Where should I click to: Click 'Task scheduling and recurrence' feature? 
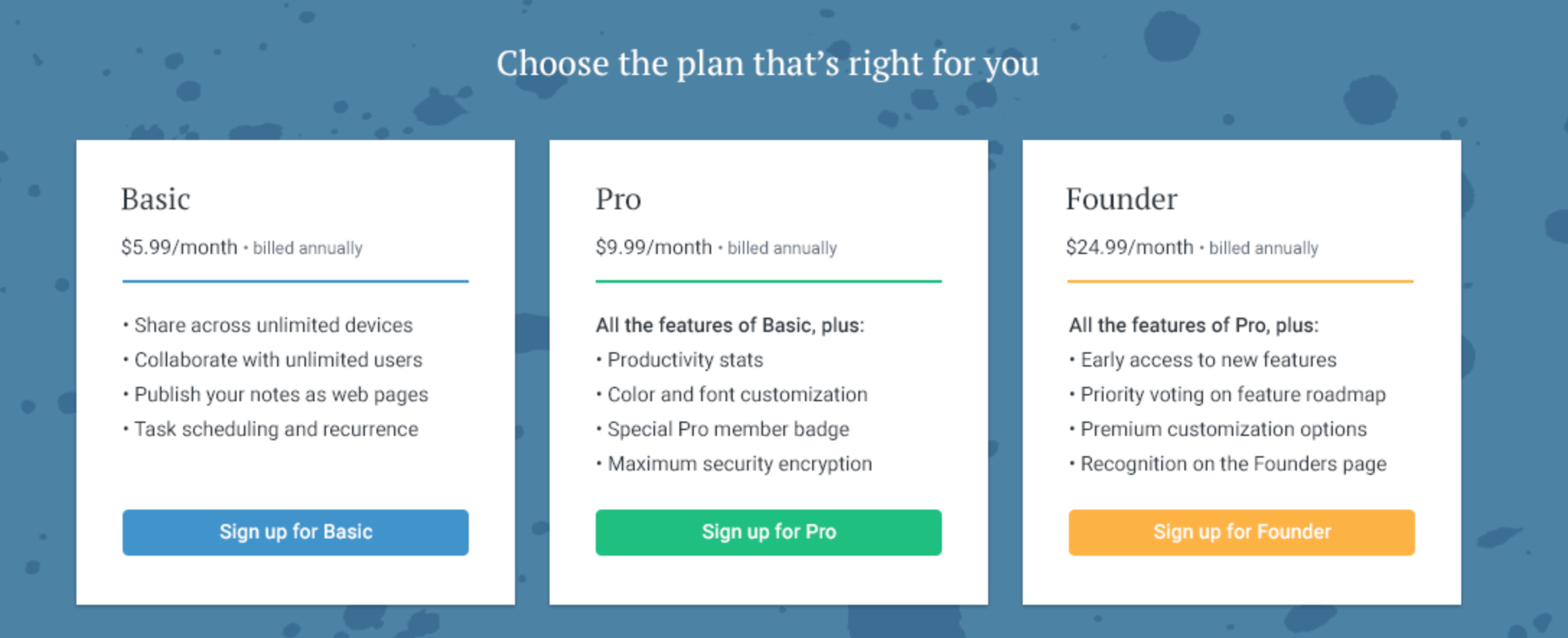(x=276, y=429)
